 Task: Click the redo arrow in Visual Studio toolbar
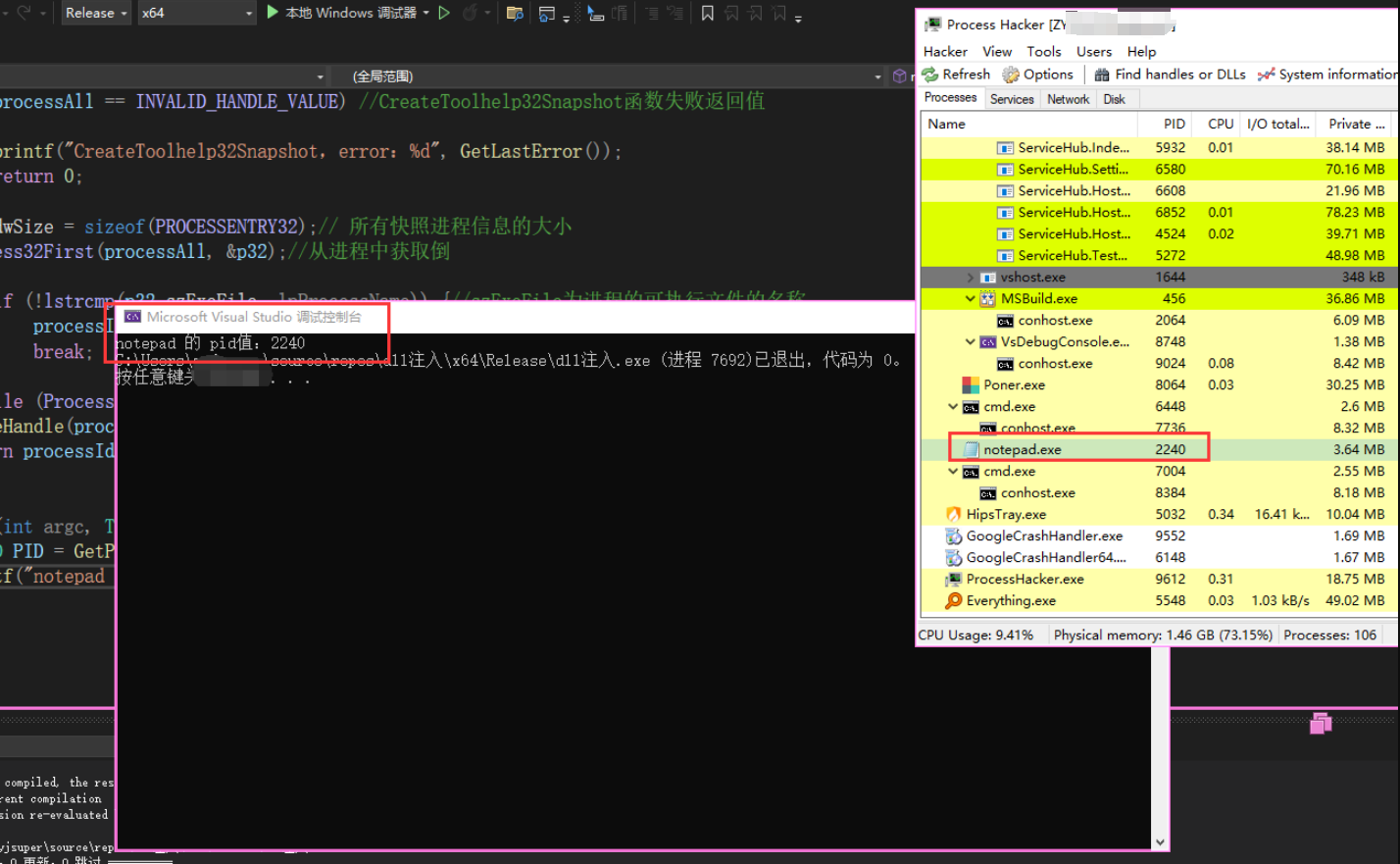click(x=25, y=13)
